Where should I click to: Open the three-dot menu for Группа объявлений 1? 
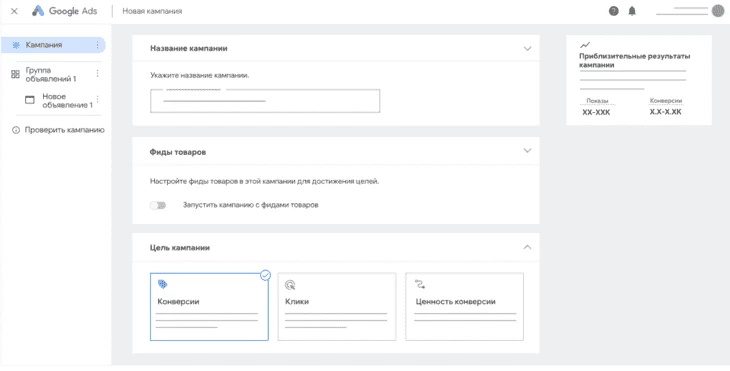coord(97,74)
